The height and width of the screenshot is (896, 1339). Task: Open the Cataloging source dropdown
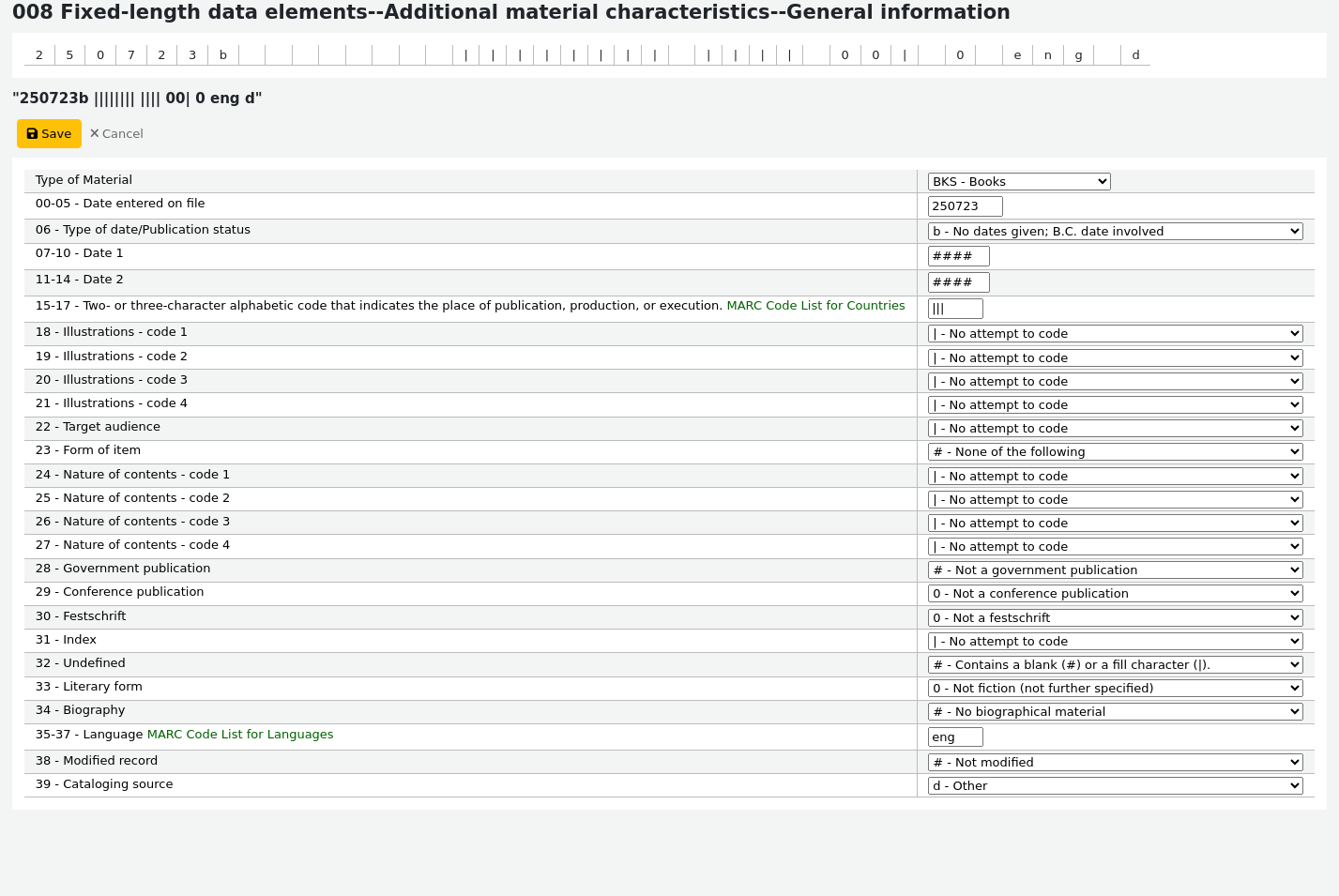(1115, 786)
